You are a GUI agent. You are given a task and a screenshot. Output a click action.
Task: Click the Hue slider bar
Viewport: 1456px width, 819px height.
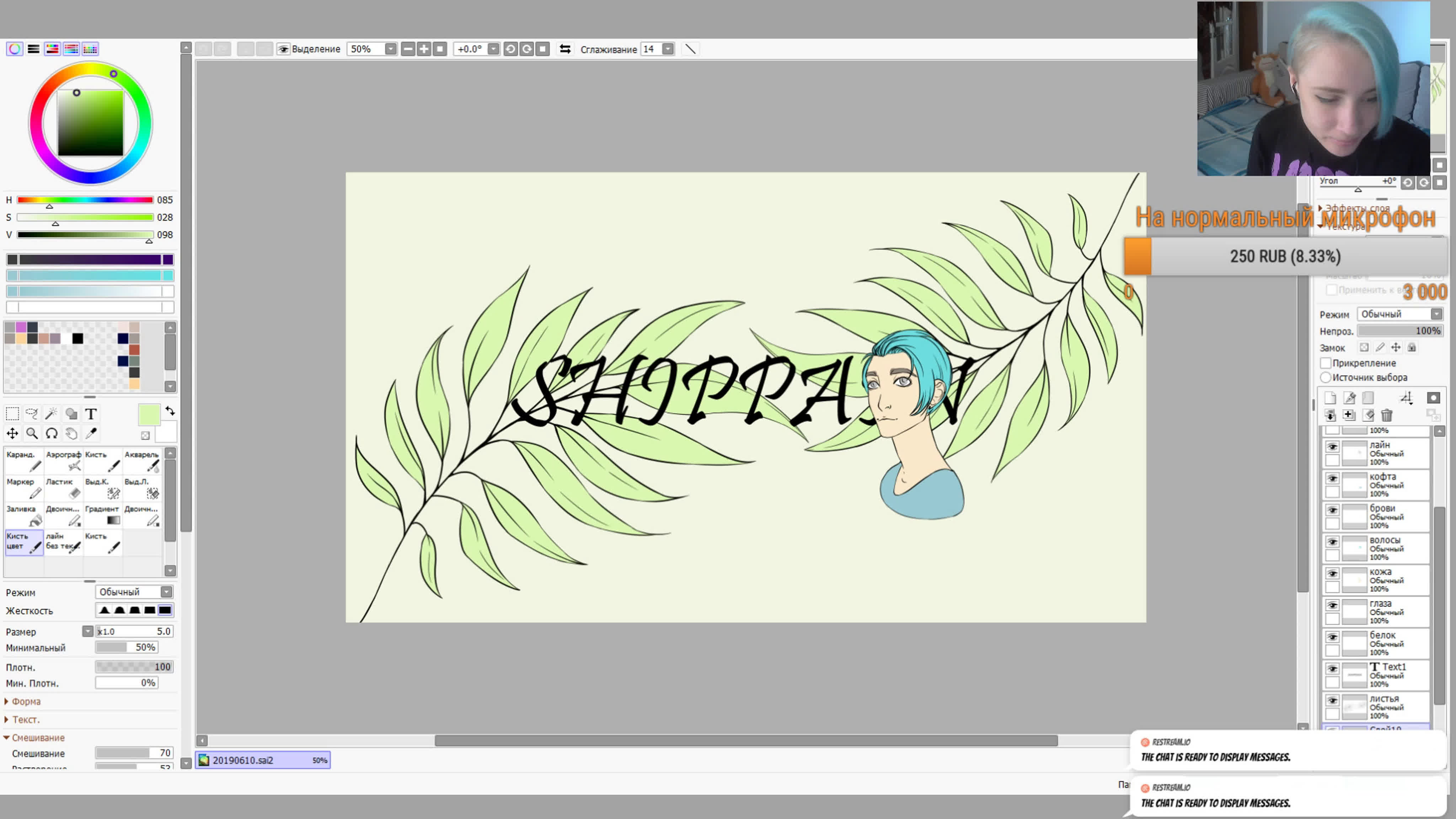coord(85,200)
